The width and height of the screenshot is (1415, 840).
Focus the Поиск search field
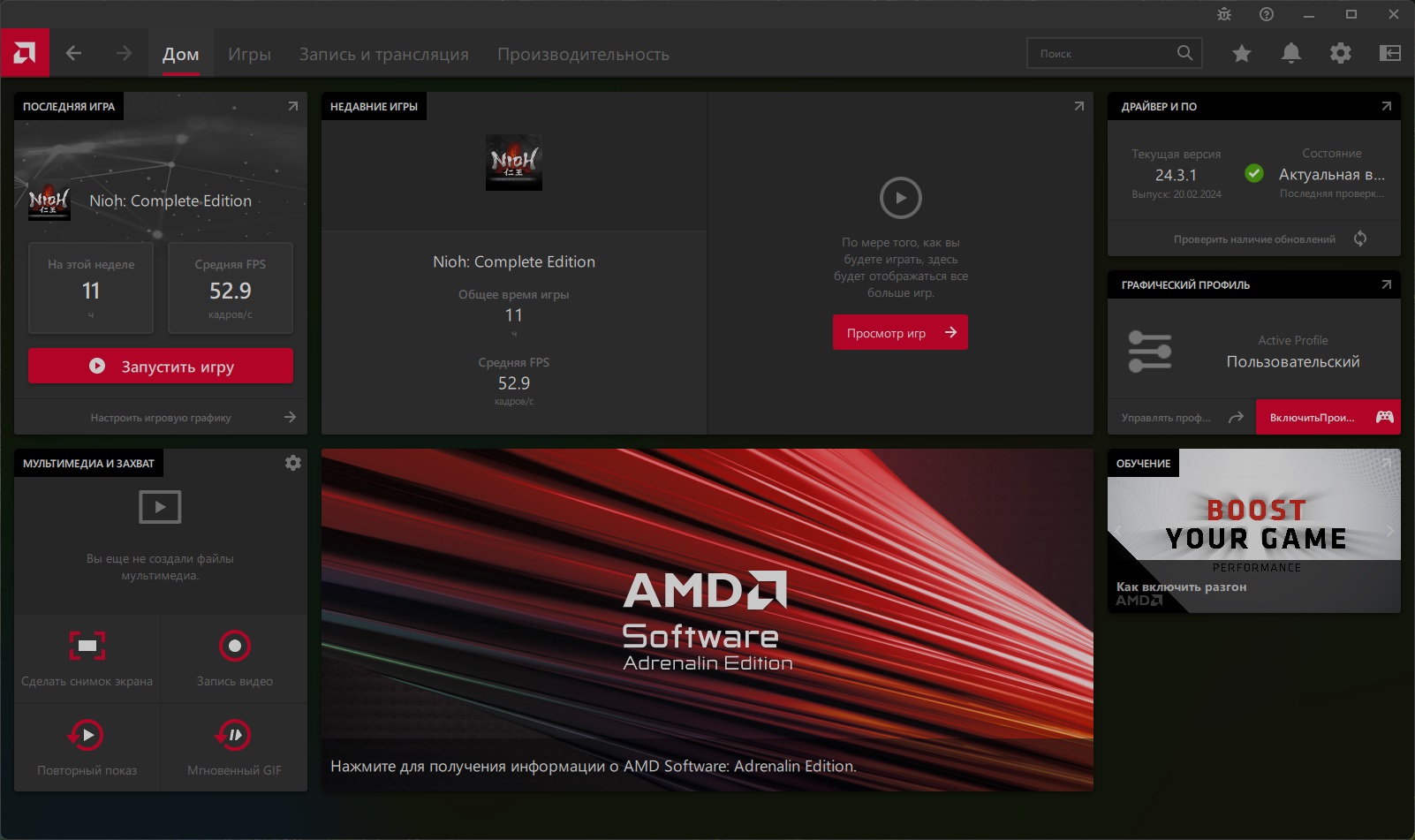tap(1115, 53)
